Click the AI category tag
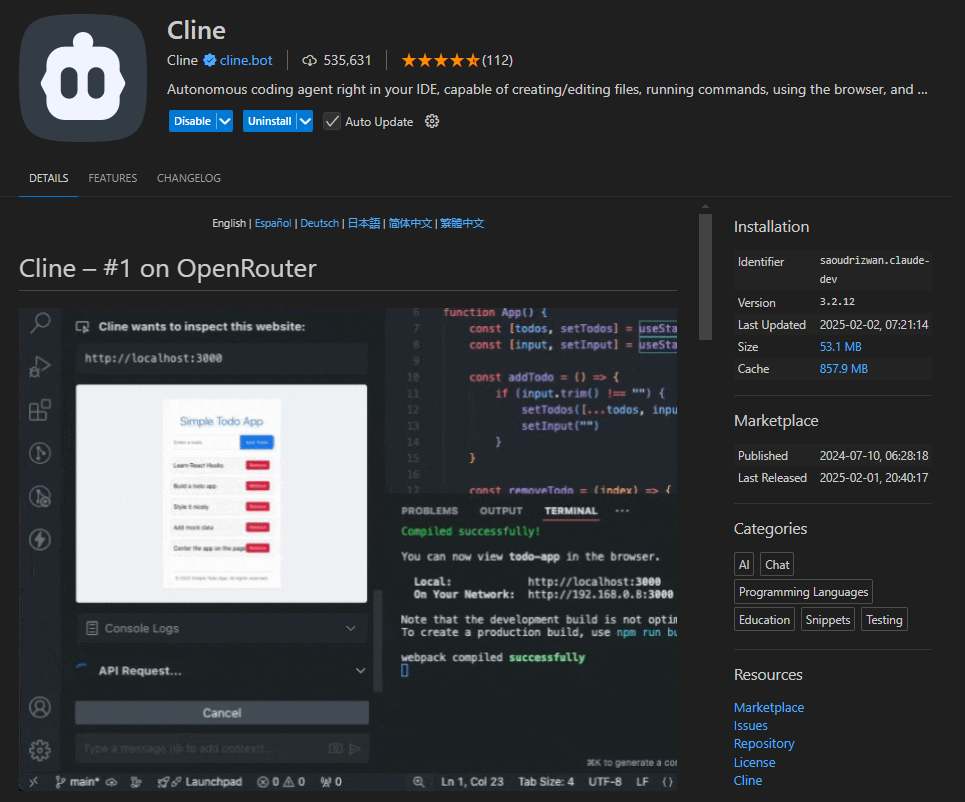Image resolution: width=965 pixels, height=802 pixels. 744,564
